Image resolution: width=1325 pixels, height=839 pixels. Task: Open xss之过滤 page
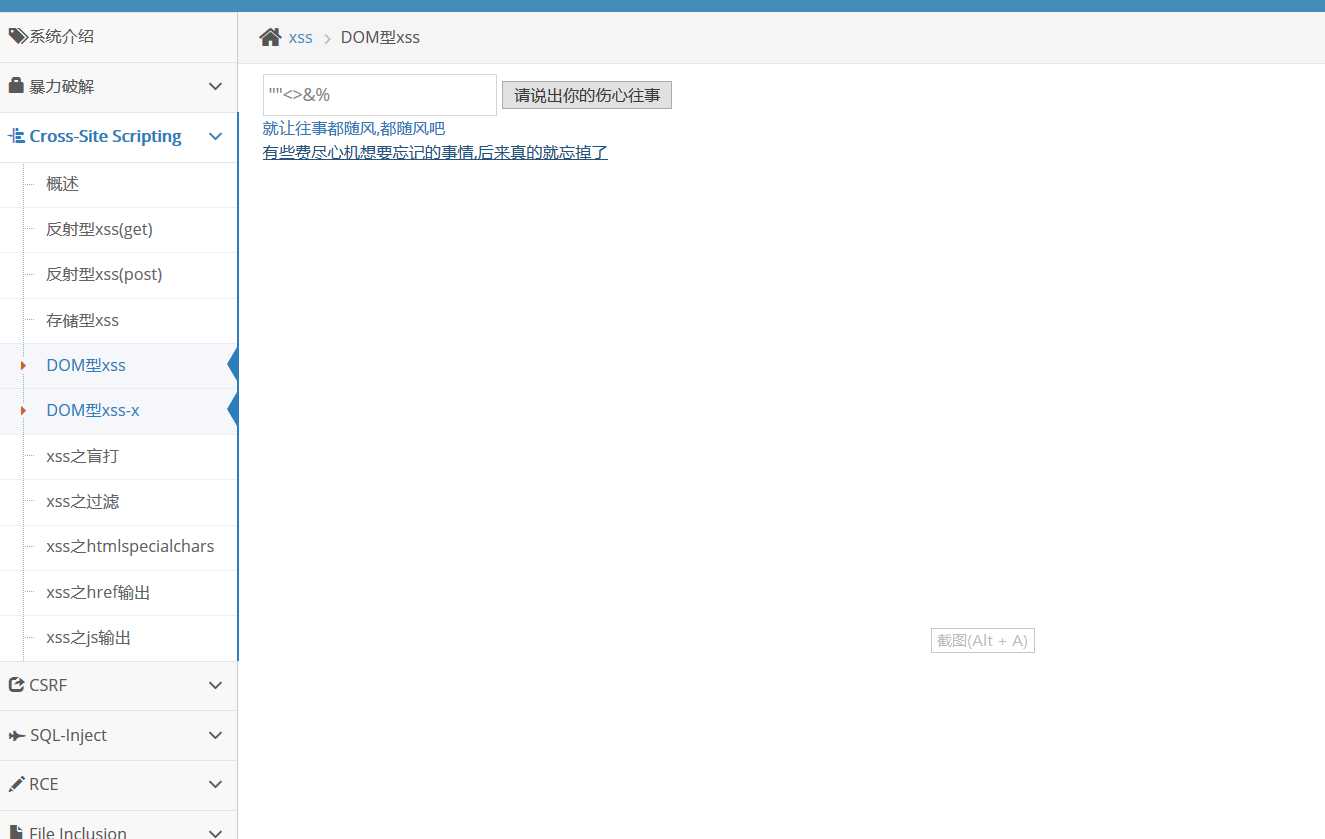(x=119, y=502)
